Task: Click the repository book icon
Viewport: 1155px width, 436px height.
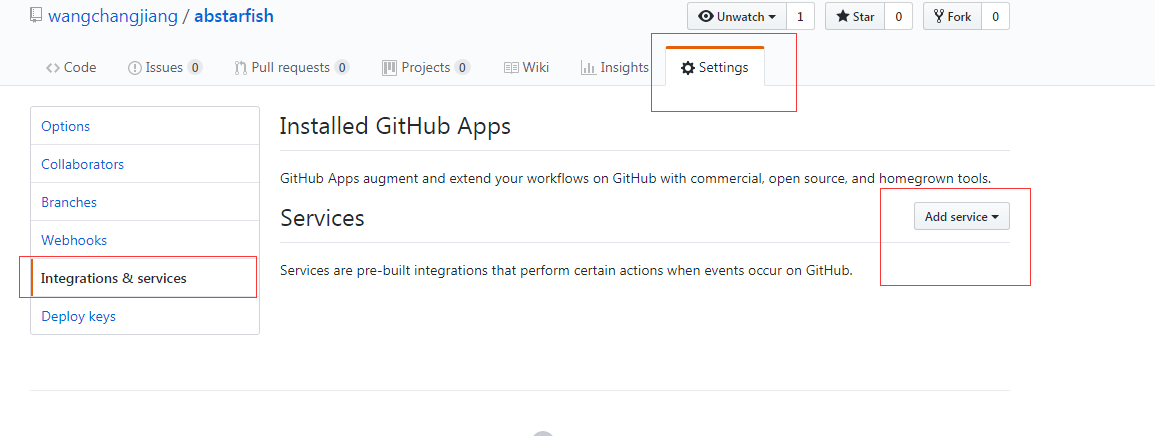Action: [35, 15]
